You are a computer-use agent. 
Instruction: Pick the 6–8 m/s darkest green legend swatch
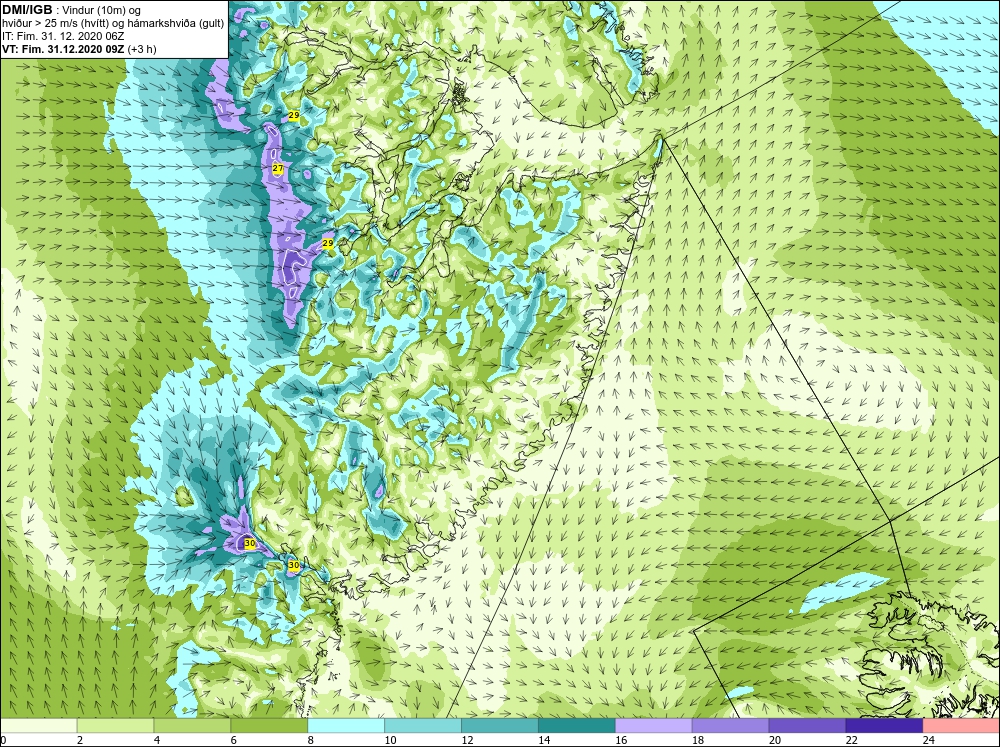coord(269,725)
